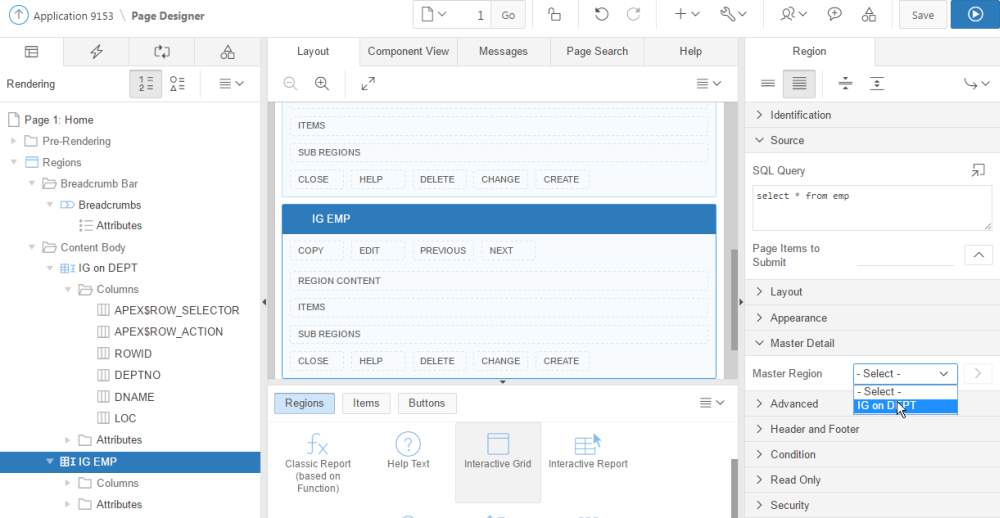This screenshot has width=1000, height=518.
Task: Open the Layout menu dropdown
Action: [x=708, y=84]
